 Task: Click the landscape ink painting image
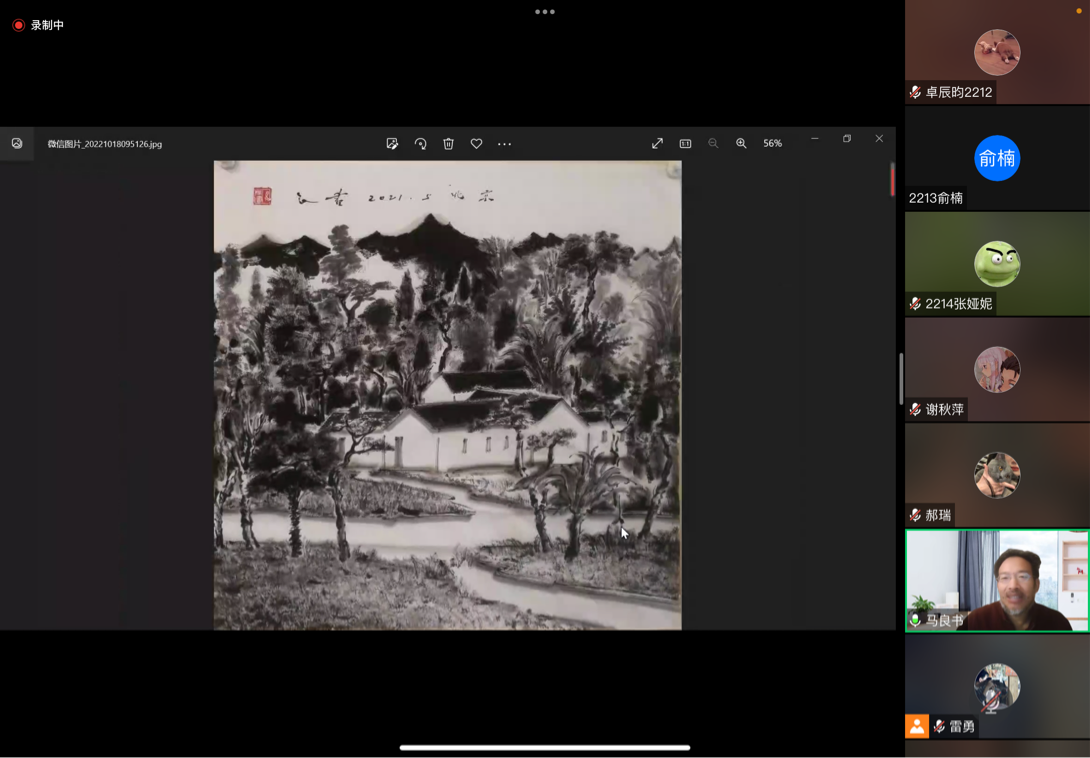[x=447, y=395]
